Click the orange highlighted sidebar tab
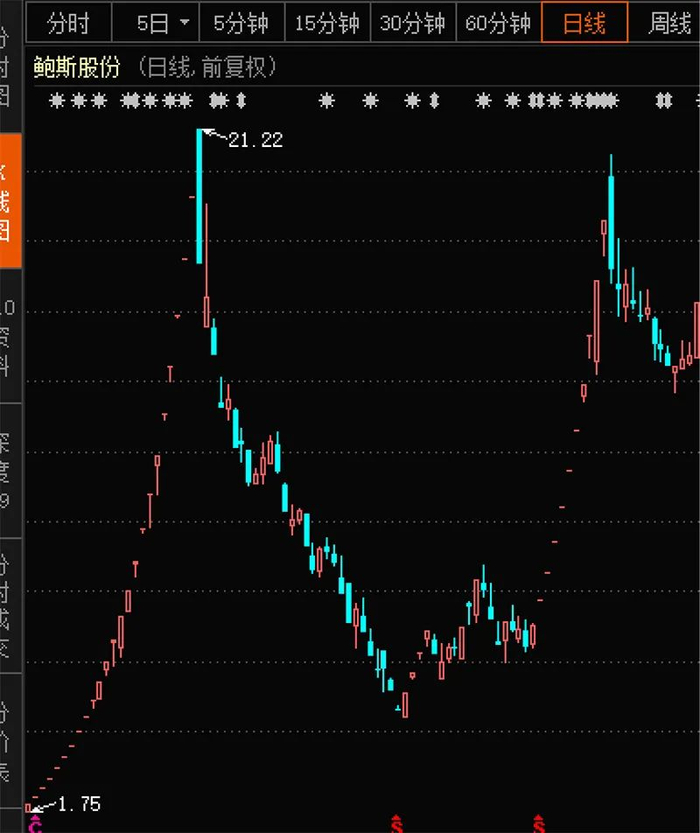Viewport: 700px width, 833px height. (x=11, y=200)
